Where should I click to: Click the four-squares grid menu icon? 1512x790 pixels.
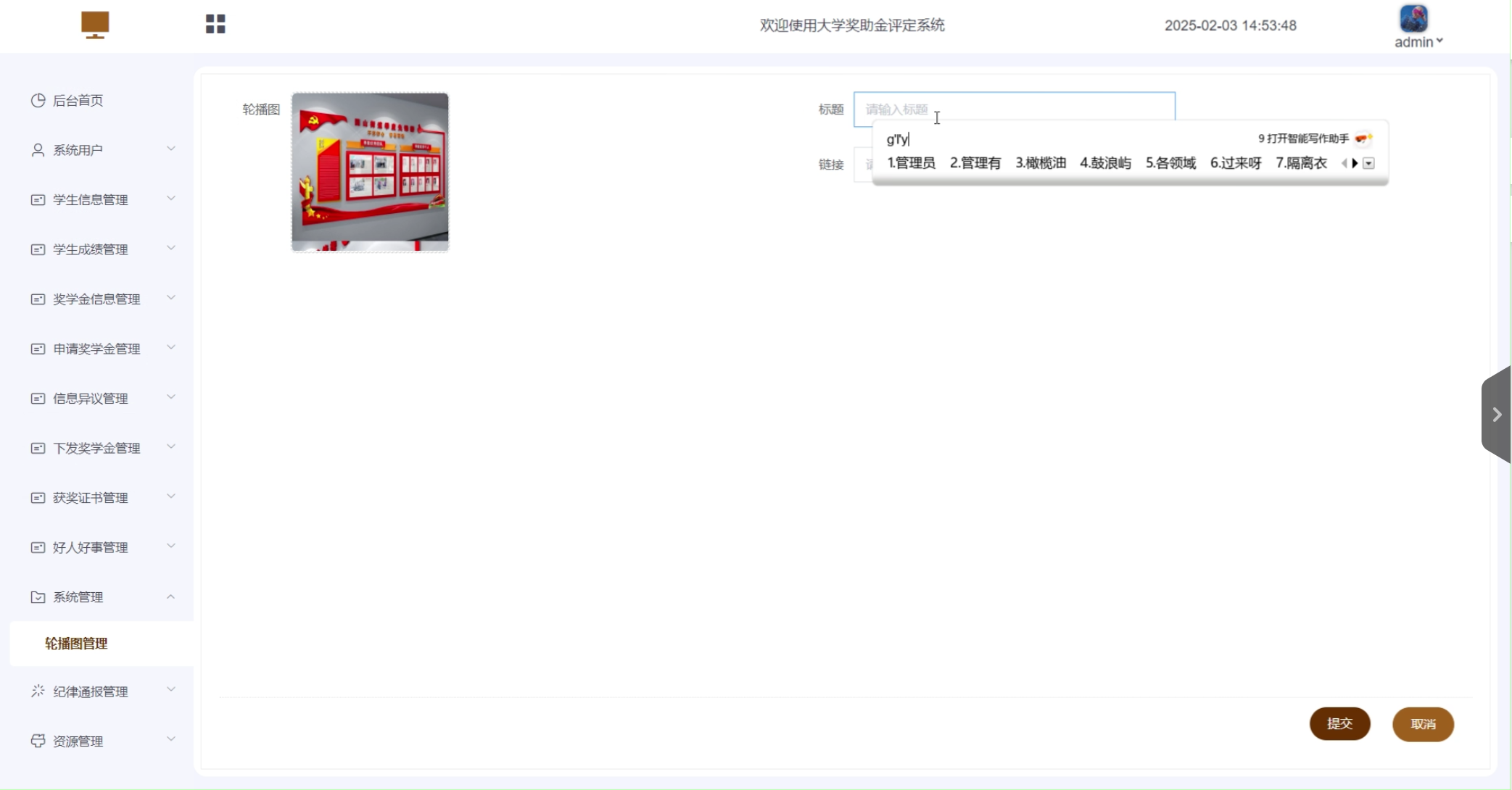click(x=215, y=25)
